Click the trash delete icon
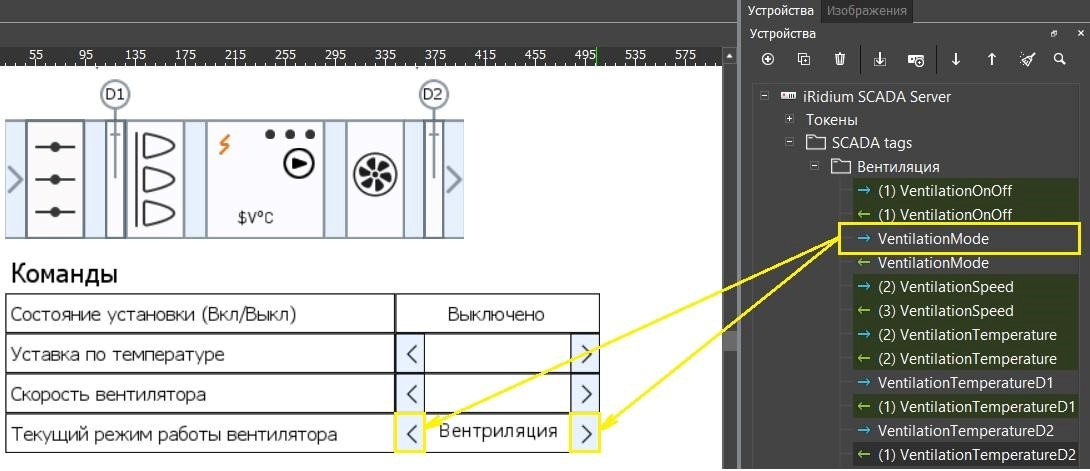The image size is (1090, 471). point(840,60)
